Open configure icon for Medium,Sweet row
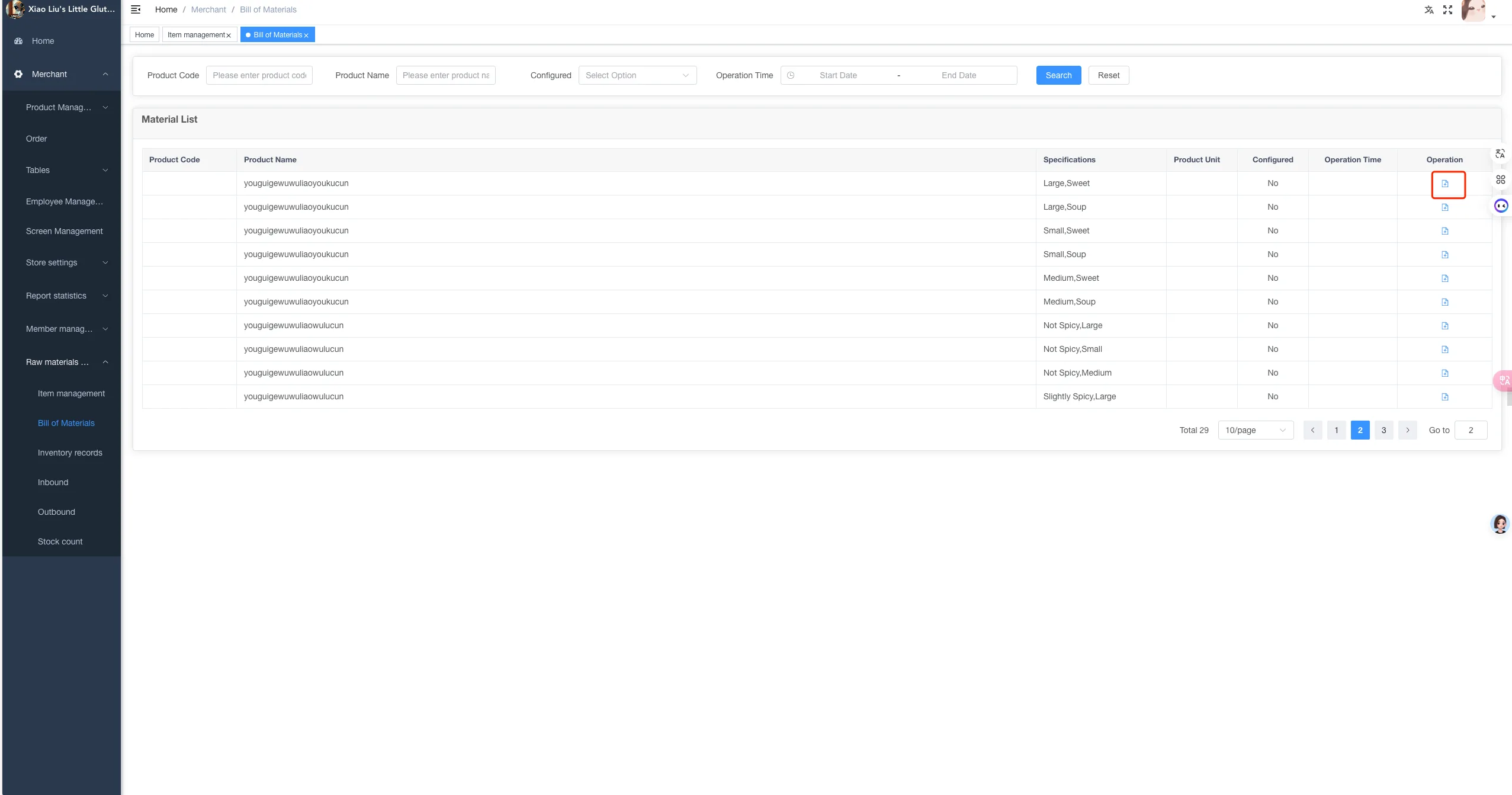The height and width of the screenshot is (795, 1512). click(1444, 278)
